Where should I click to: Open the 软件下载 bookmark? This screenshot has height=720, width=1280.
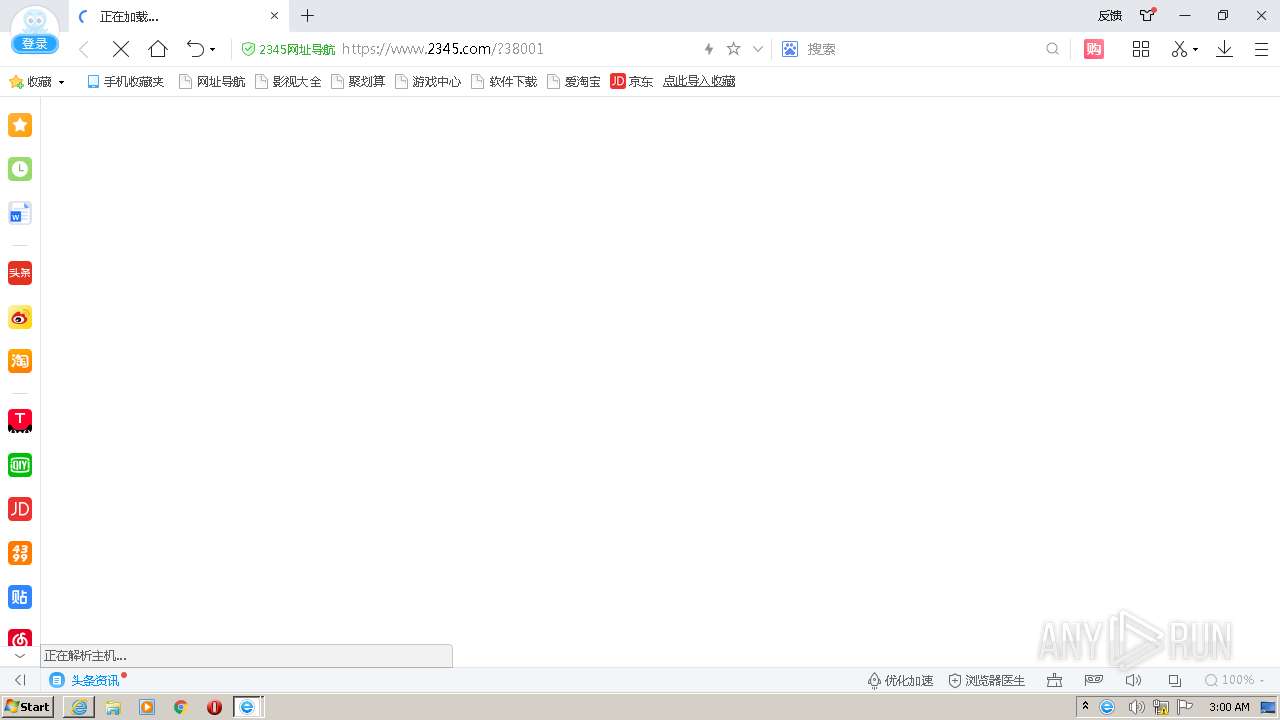(x=504, y=82)
